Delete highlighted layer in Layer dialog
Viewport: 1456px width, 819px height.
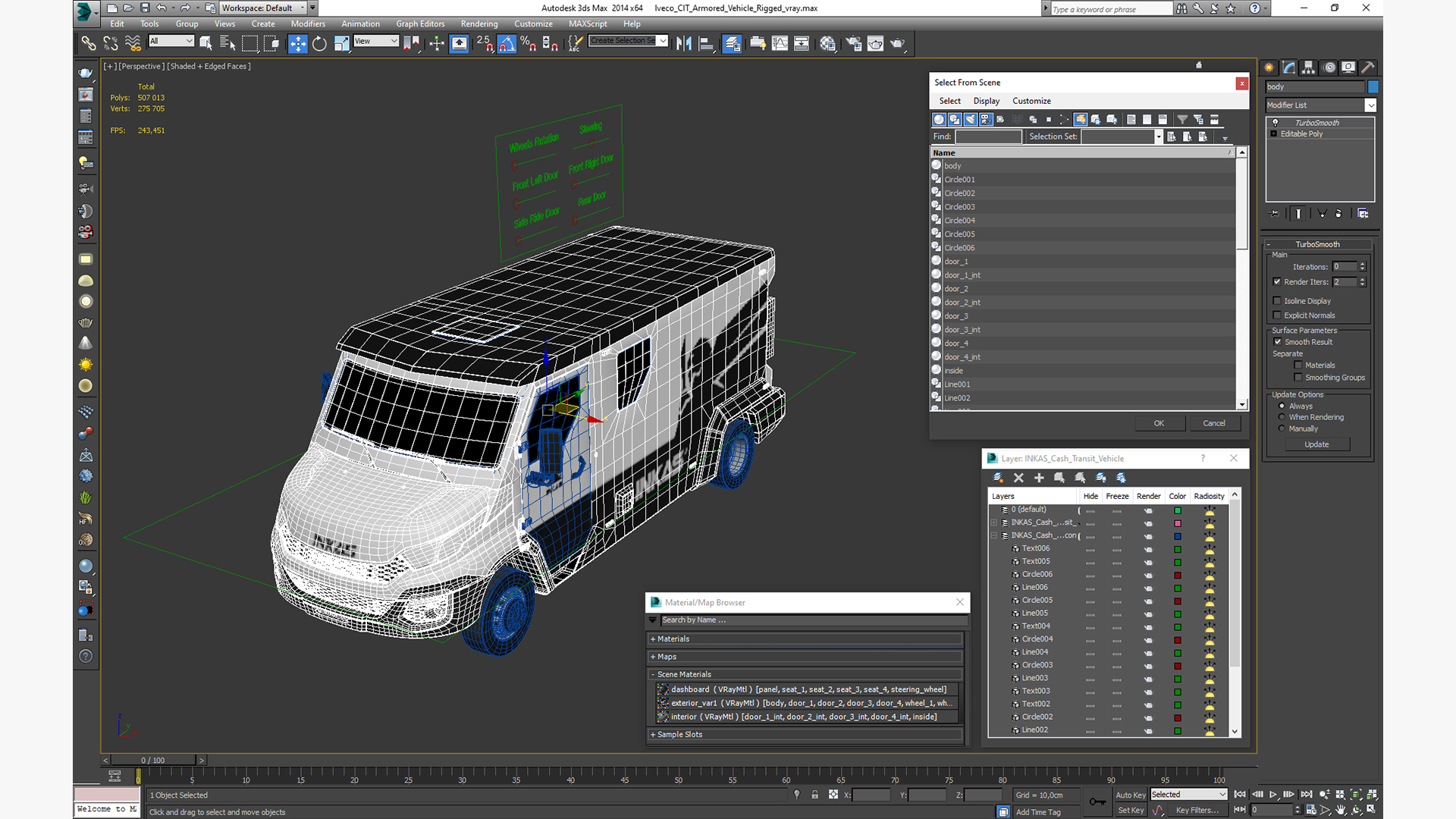point(1018,478)
